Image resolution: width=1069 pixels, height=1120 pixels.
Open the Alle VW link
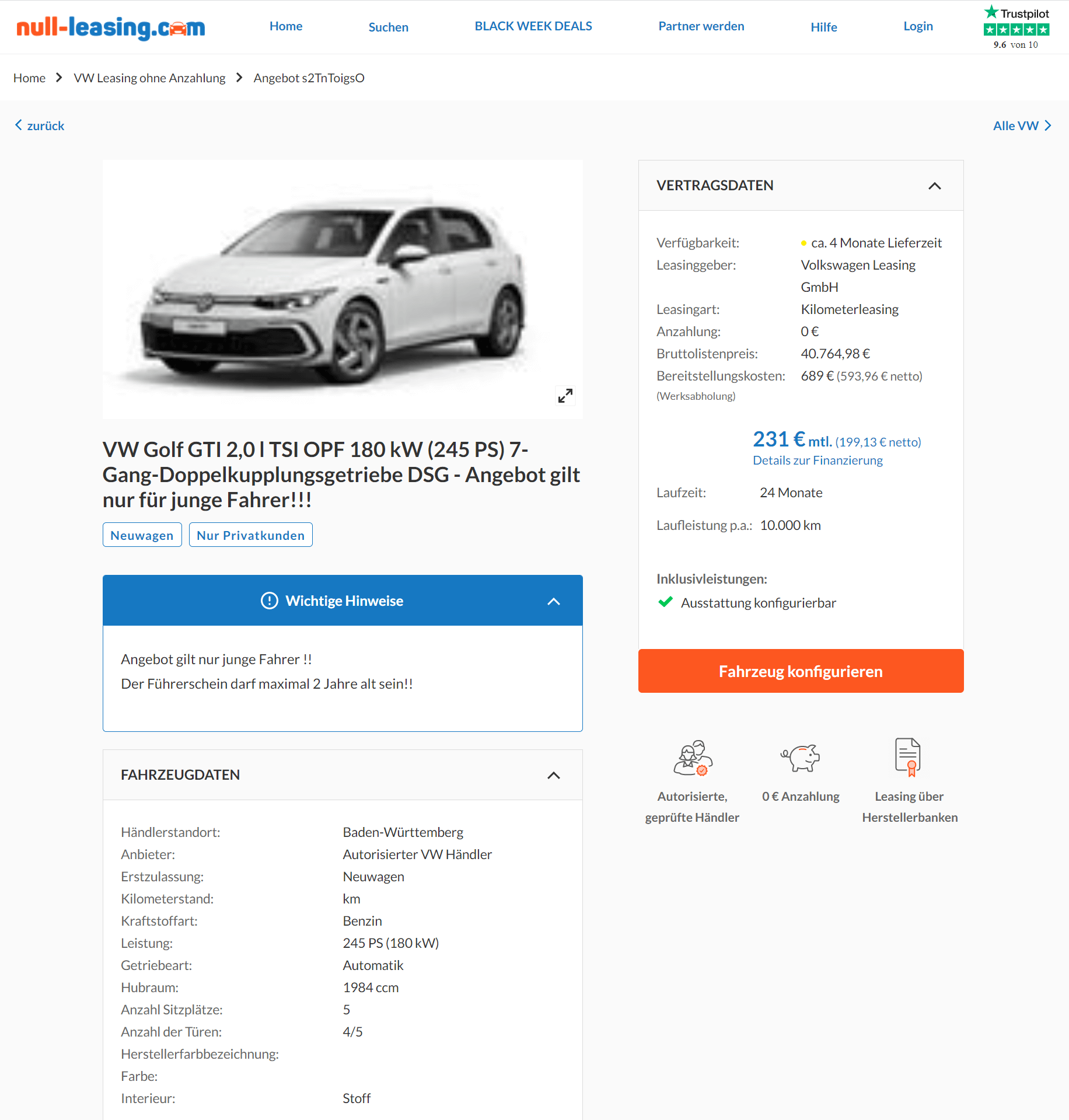[1021, 125]
